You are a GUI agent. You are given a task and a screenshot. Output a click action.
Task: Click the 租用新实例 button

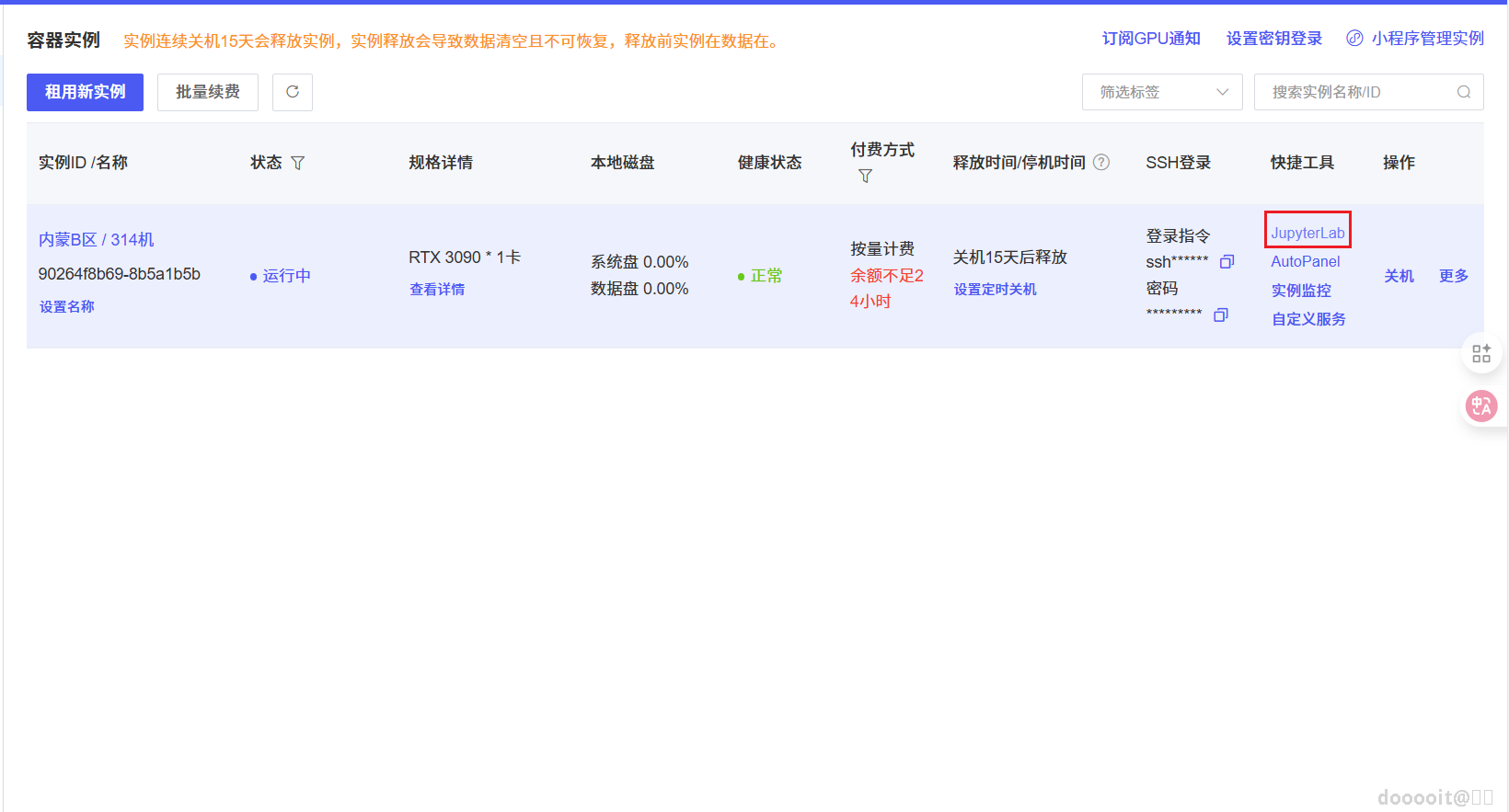click(x=85, y=92)
